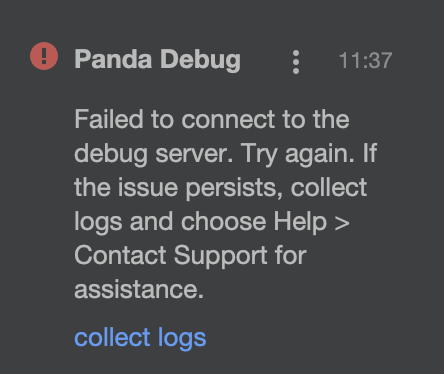The height and width of the screenshot is (374, 444).
Task: Click the word 'Failed' in the message
Action: (109, 119)
